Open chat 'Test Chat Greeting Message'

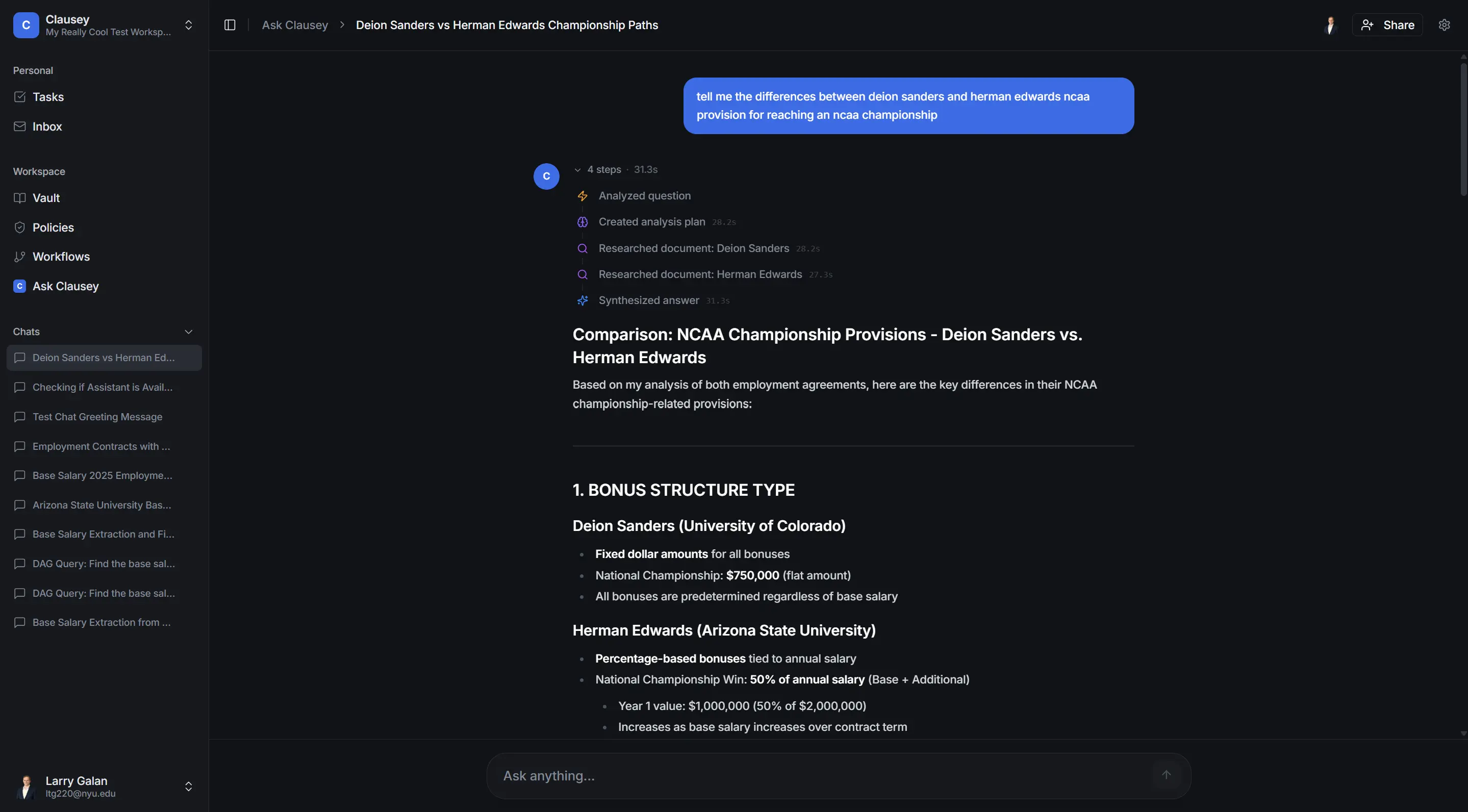click(x=97, y=417)
